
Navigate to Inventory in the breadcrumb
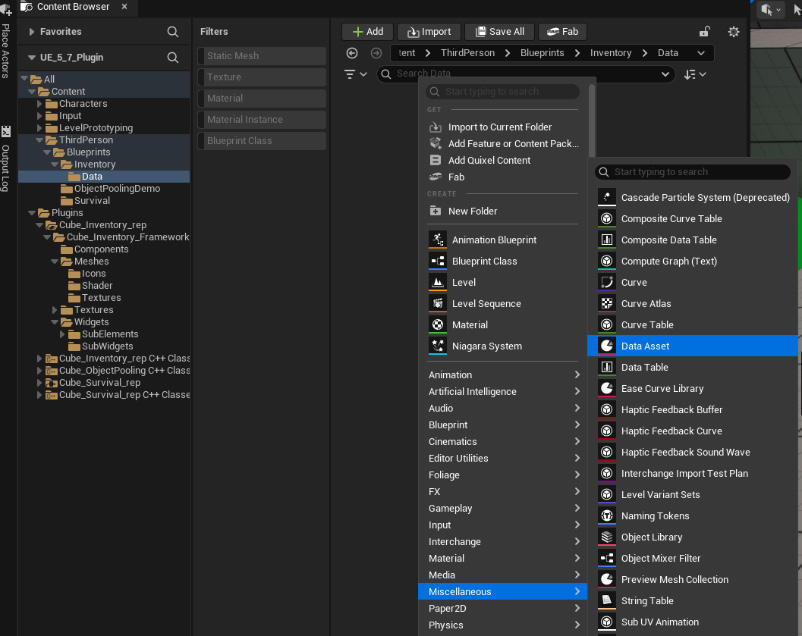611,53
